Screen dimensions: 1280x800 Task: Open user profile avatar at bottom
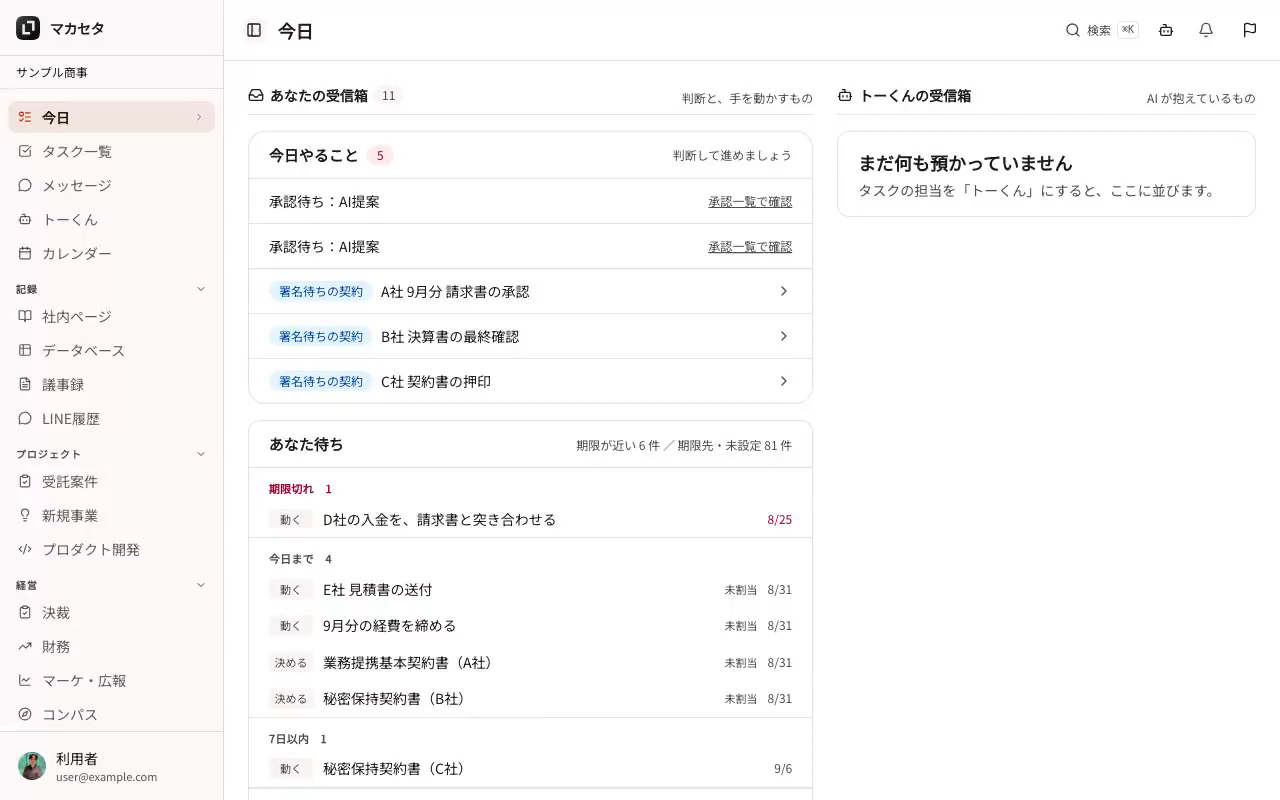(x=32, y=766)
